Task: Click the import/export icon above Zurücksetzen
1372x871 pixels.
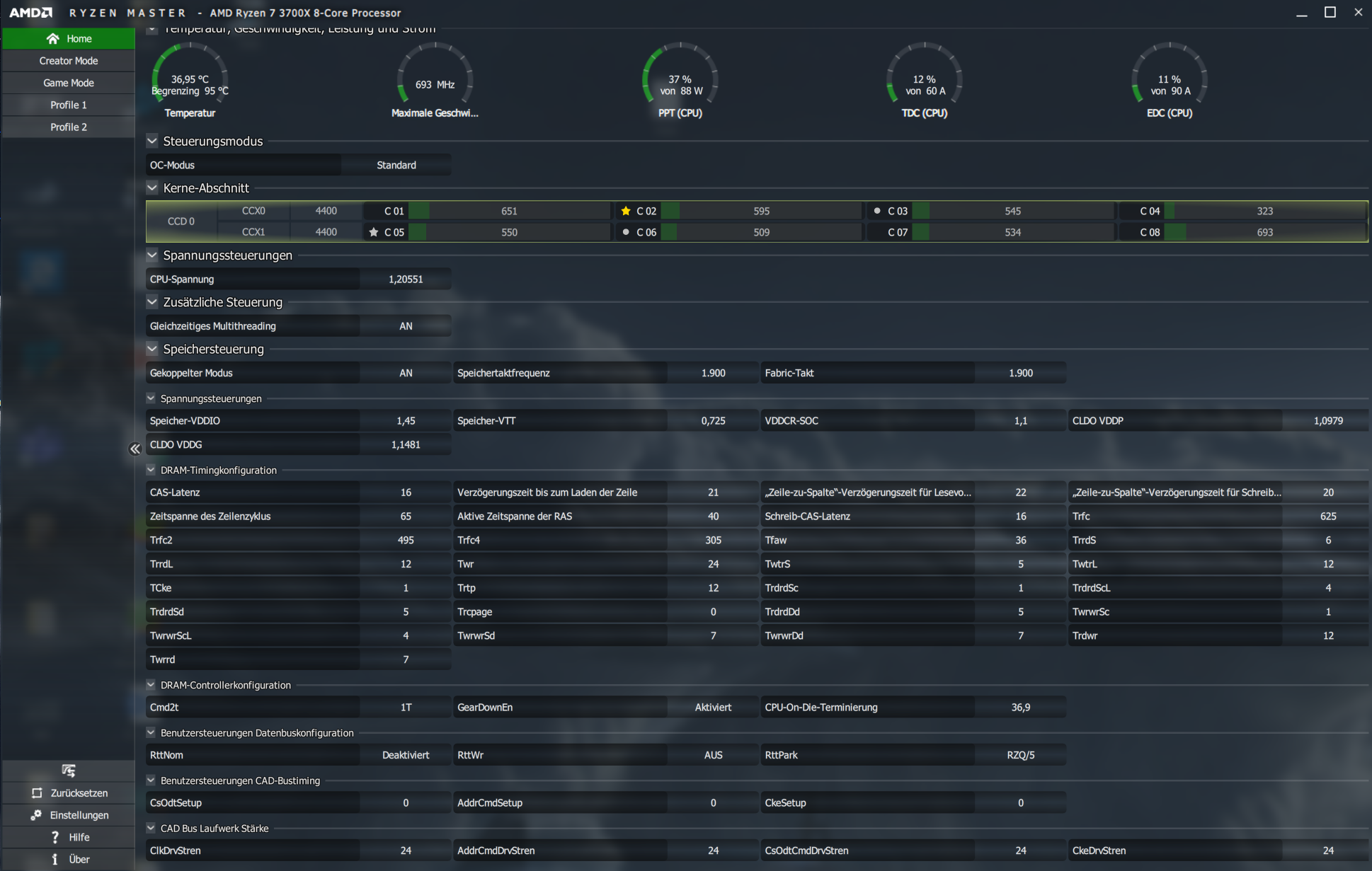Action: [69, 771]
